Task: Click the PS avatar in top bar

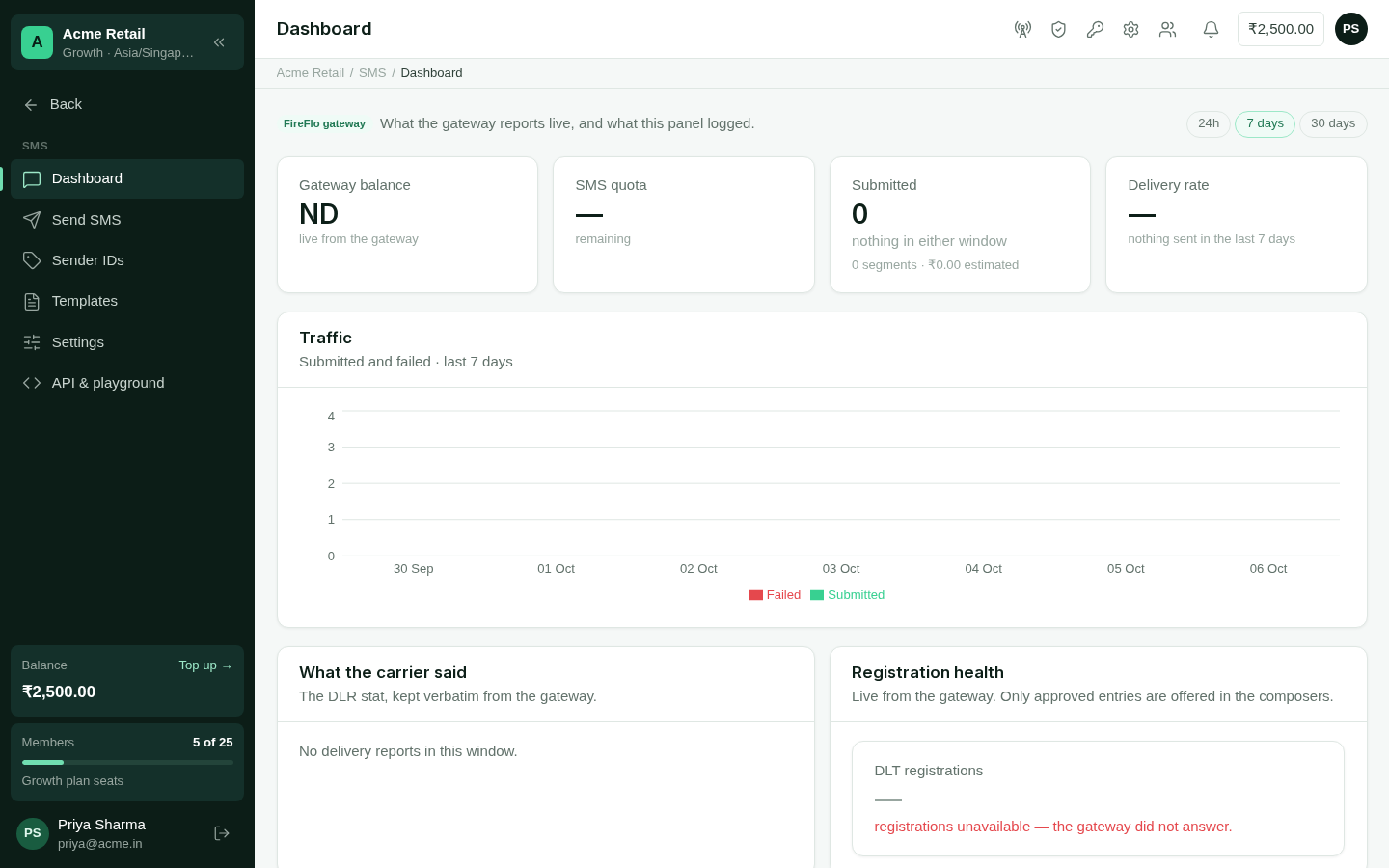Action: point(1350,29)
